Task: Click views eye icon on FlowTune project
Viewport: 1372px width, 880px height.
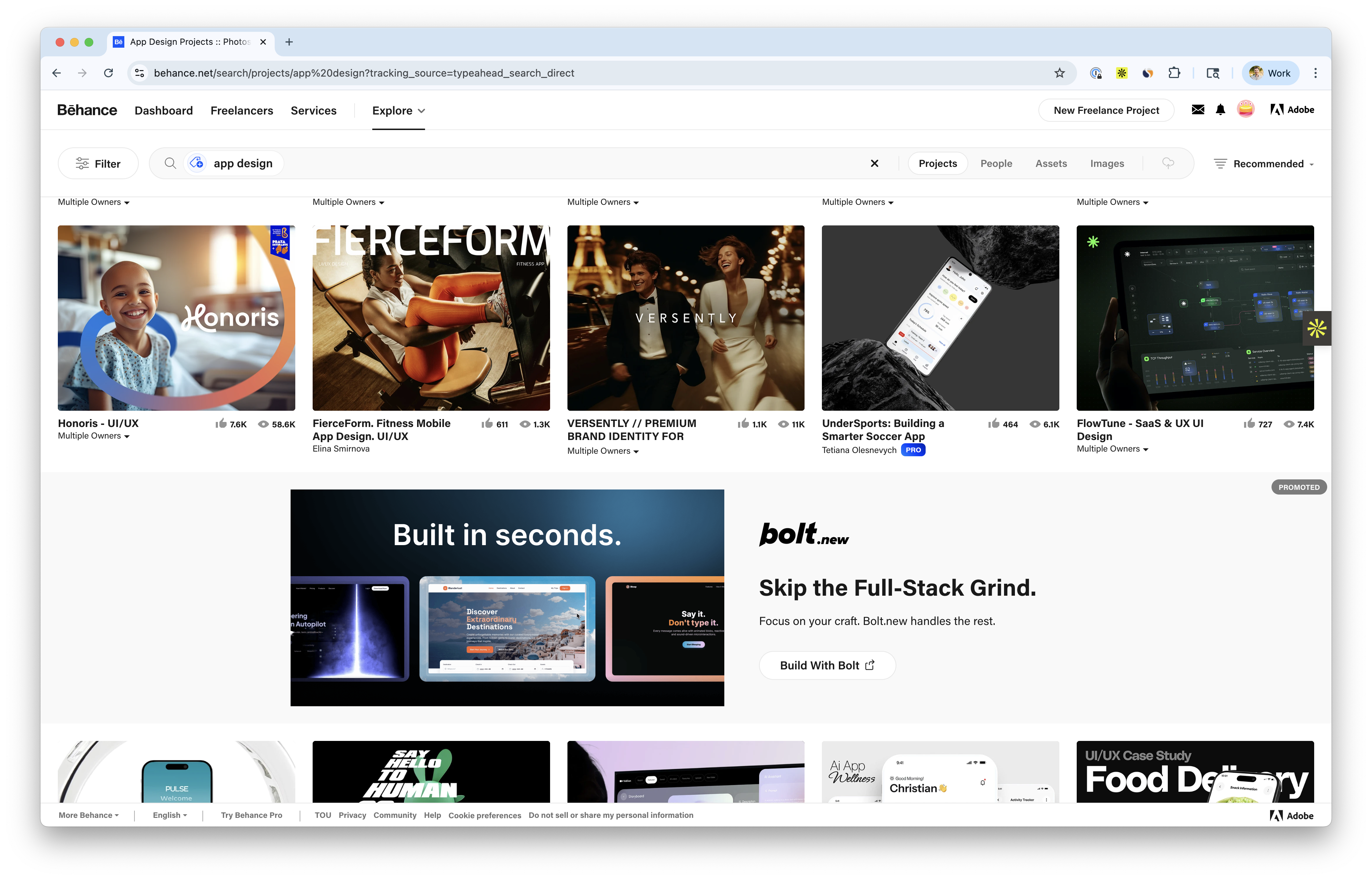Action: 1289,424
